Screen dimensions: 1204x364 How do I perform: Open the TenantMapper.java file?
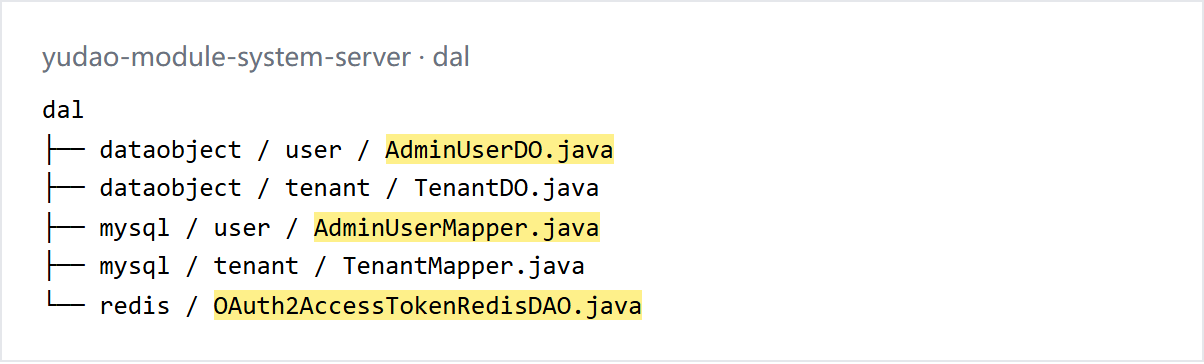[463, 266]
